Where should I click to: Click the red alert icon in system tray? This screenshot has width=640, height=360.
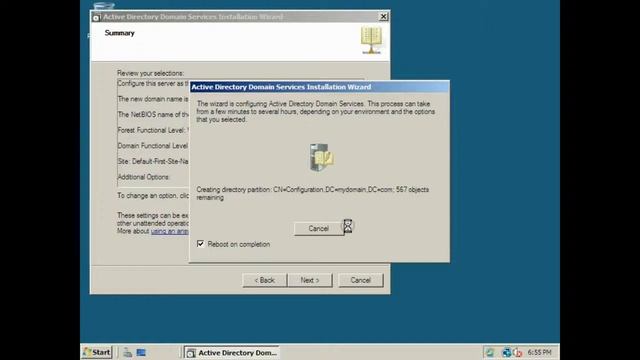click(518, 352)
